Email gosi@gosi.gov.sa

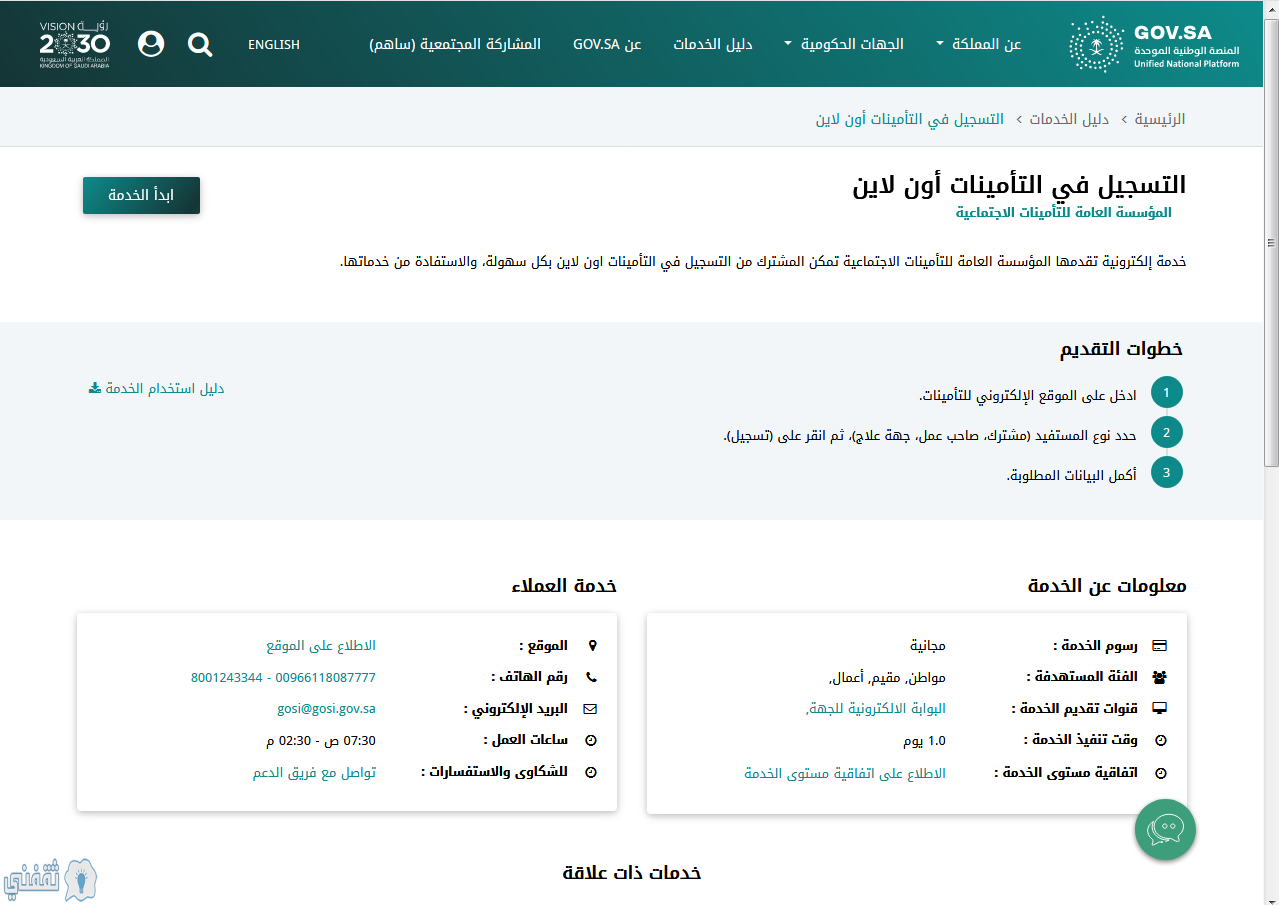click(x=326, y=709)
